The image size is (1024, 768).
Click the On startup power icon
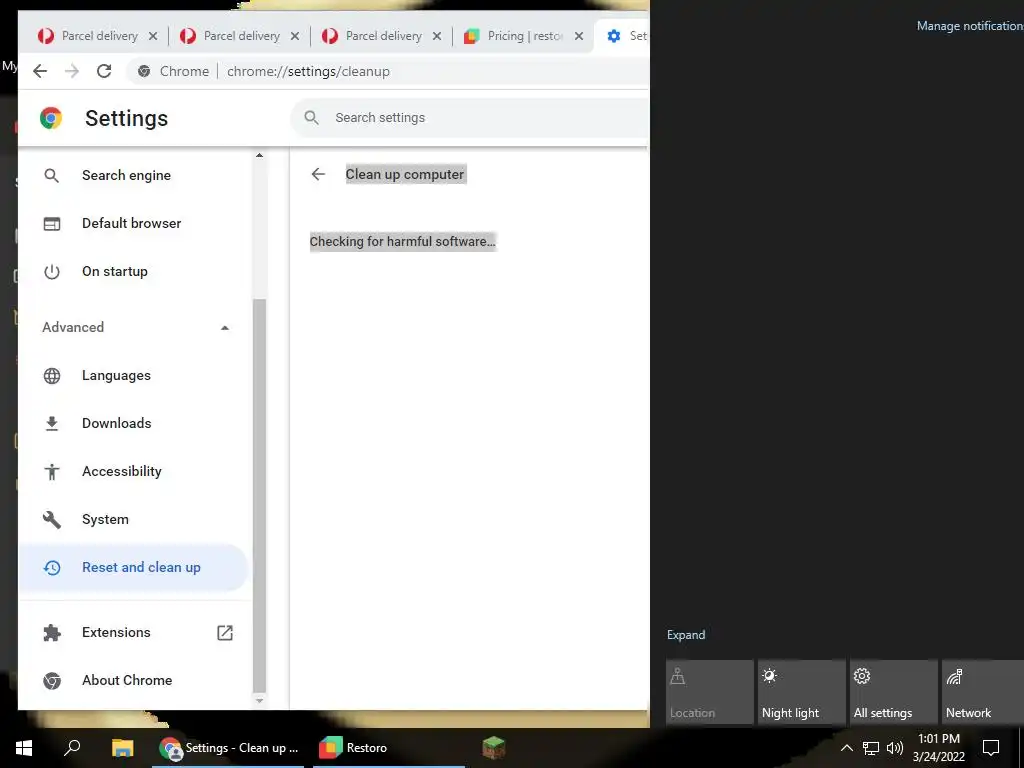pos(52,272)
